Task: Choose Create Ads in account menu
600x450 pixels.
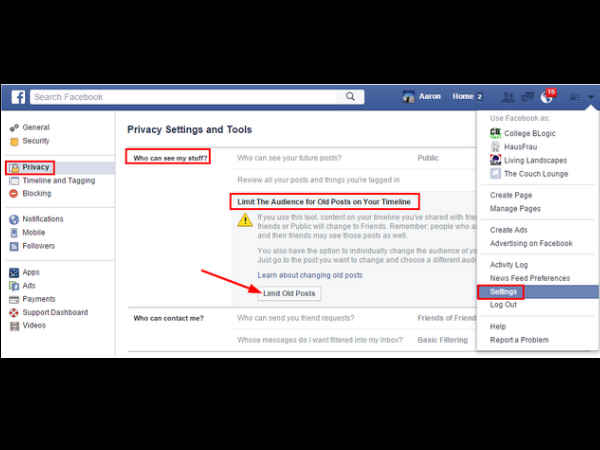Action: (509, 230)
